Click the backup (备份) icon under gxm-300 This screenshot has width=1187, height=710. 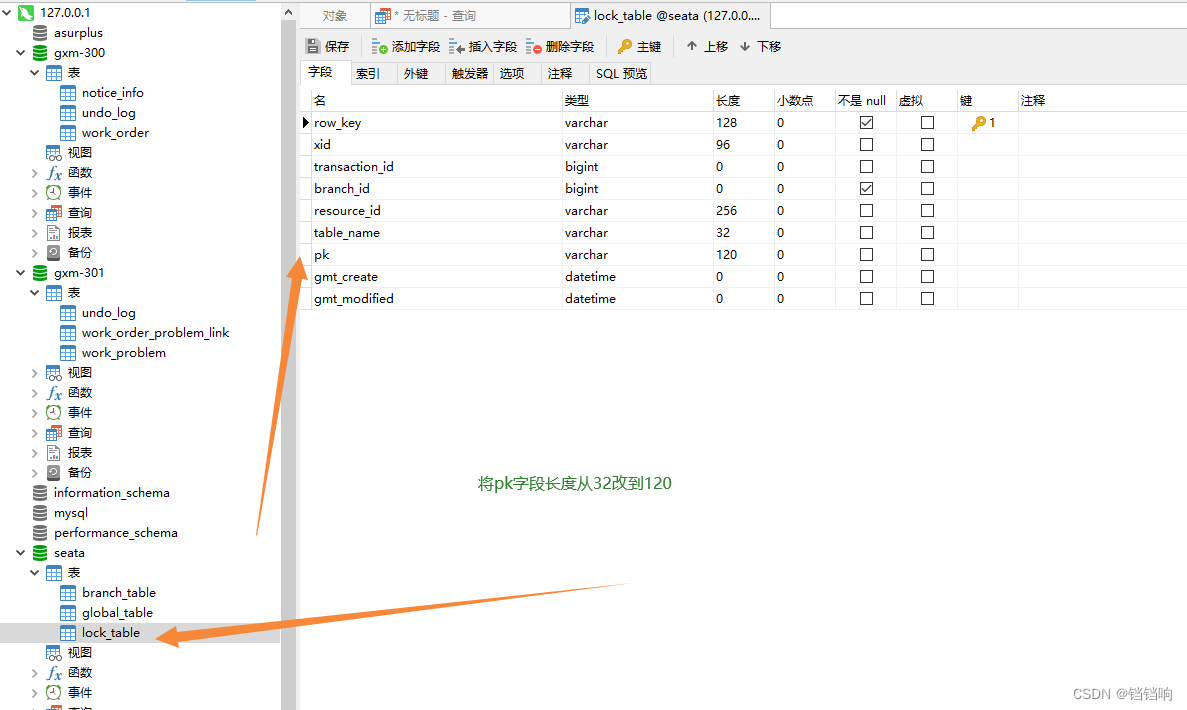pos(54,253)
